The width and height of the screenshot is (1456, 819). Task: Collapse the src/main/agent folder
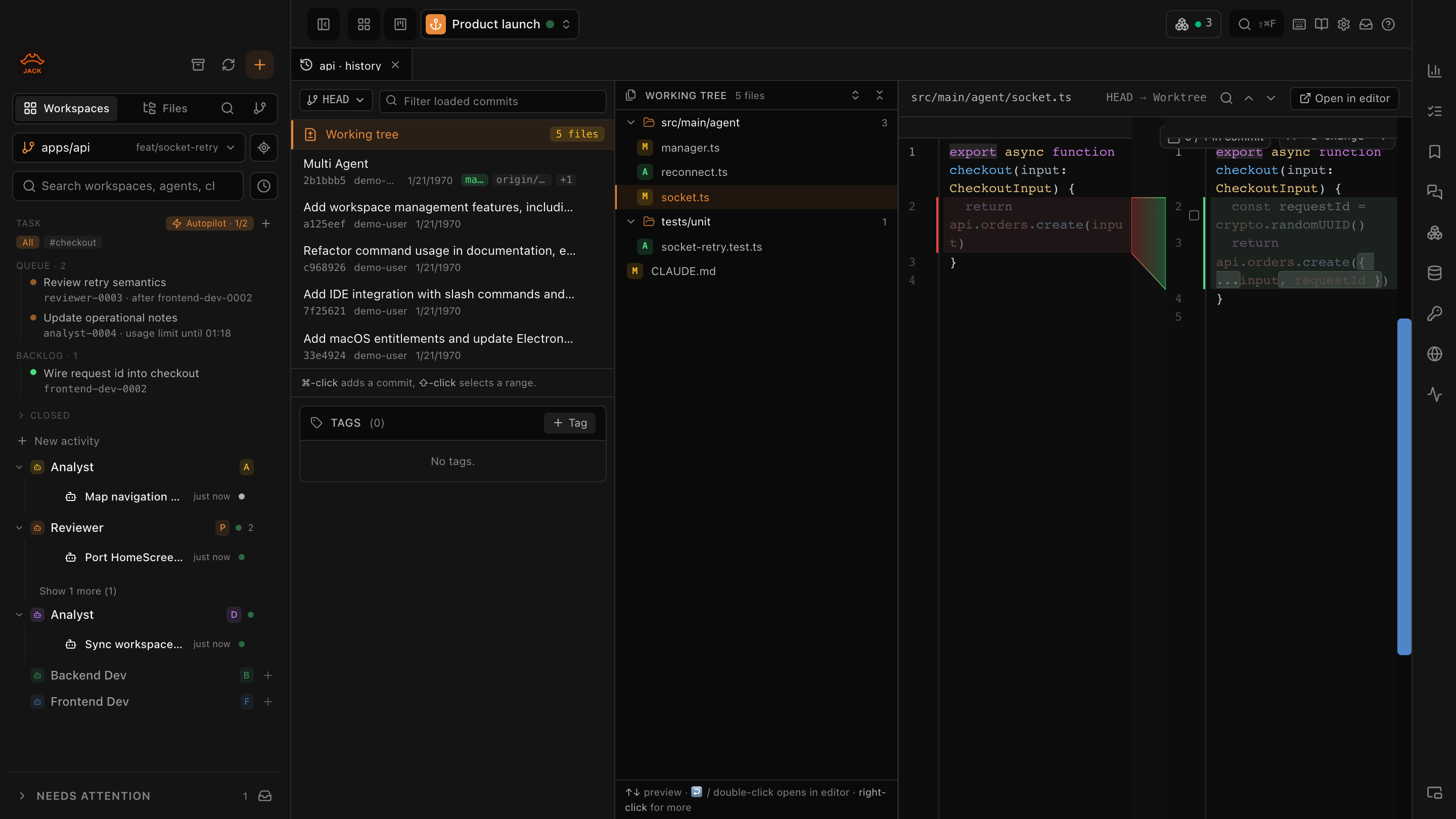(x=631, y=123)
